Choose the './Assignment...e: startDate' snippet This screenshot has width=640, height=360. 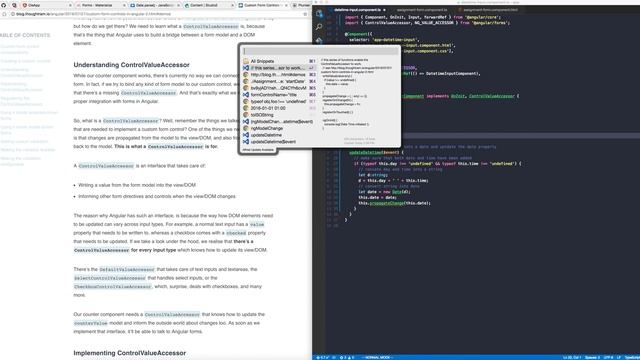279,81
